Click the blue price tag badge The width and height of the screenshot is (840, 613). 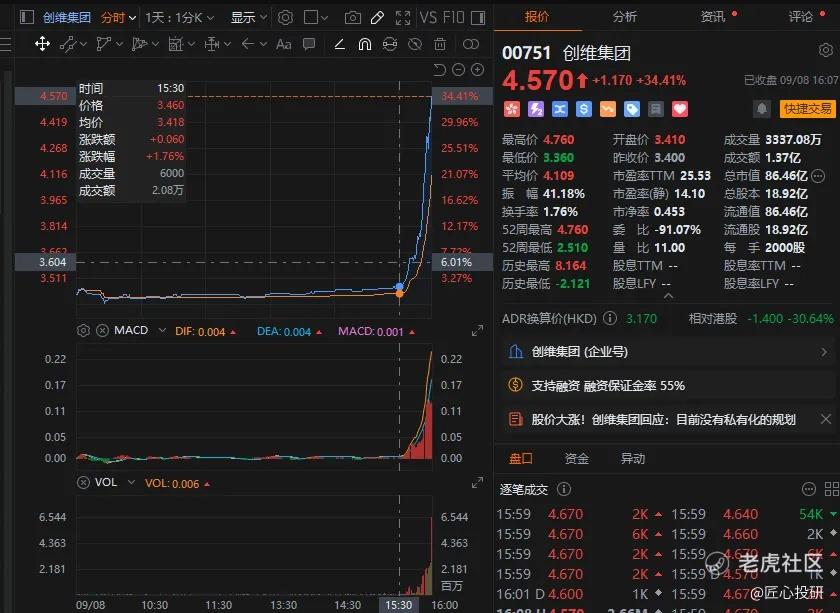[x=632, y=109]
